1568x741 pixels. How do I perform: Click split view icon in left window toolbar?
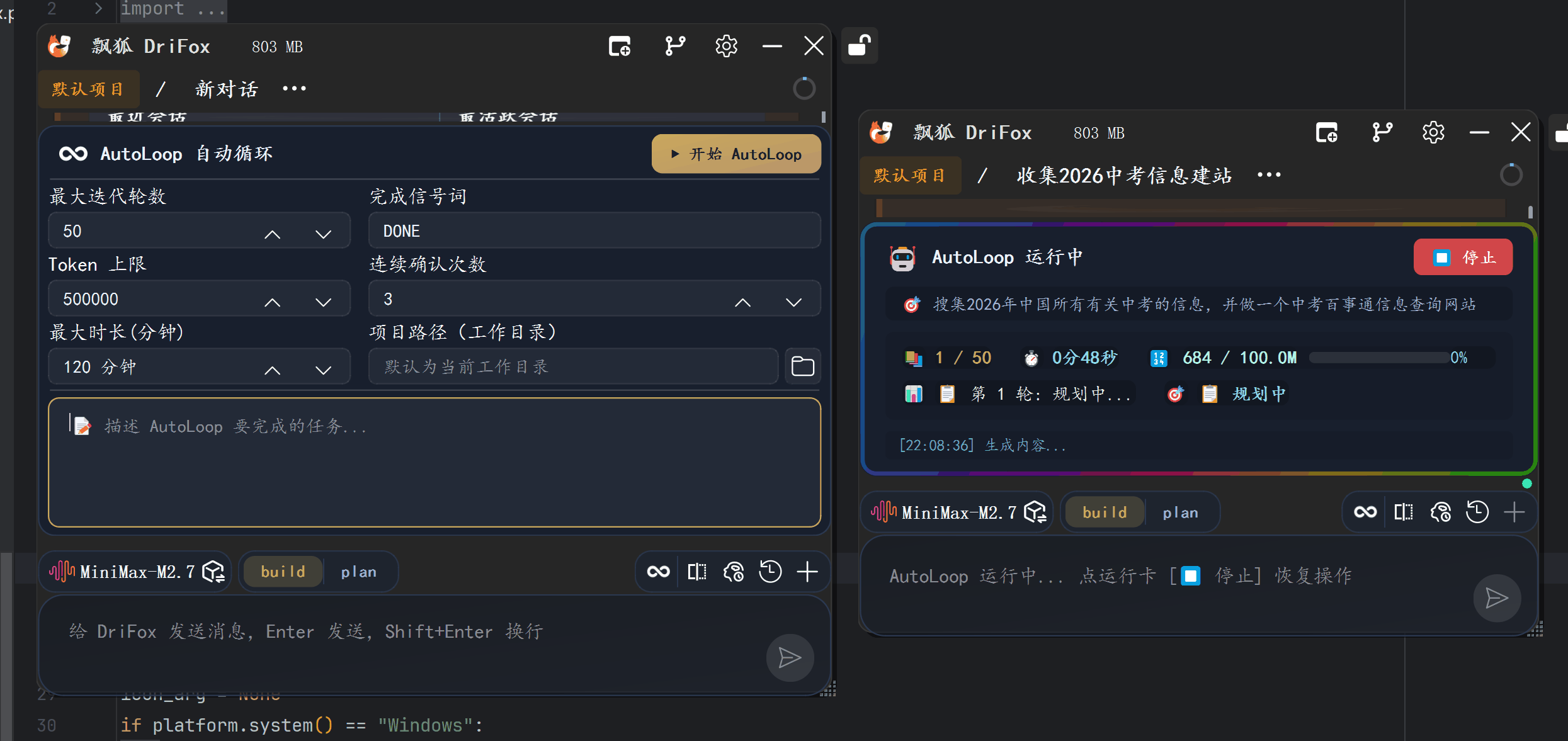[x=697, y=572]
